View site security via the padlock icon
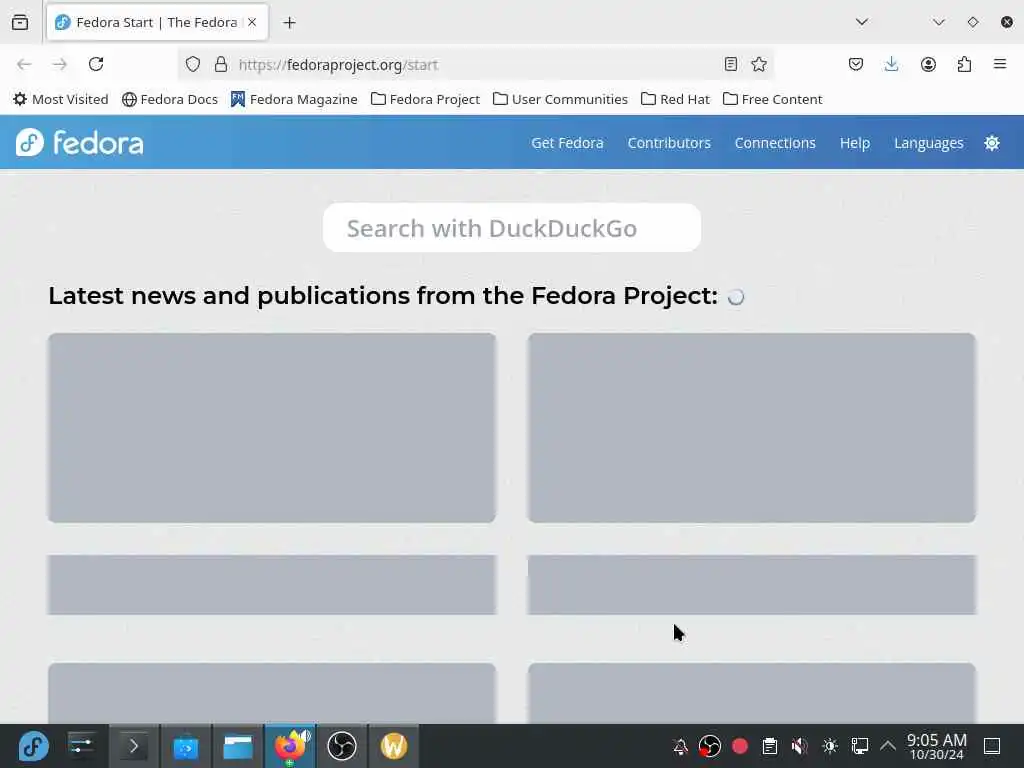 click(221, 64)
